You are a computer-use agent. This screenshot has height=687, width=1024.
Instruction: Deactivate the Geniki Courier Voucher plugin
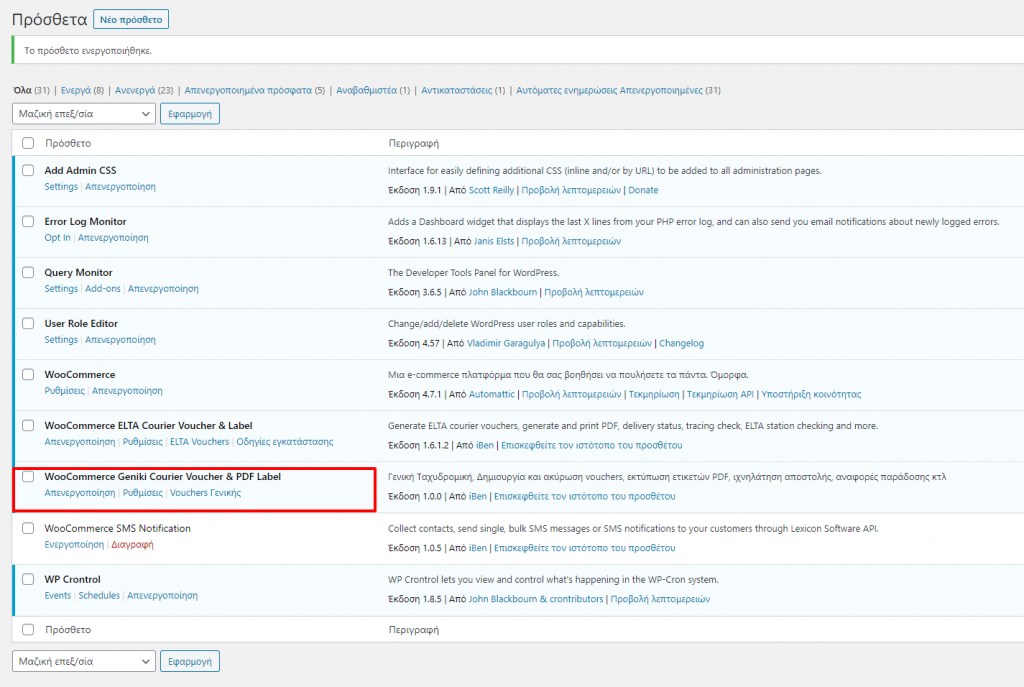click(80, 492)
